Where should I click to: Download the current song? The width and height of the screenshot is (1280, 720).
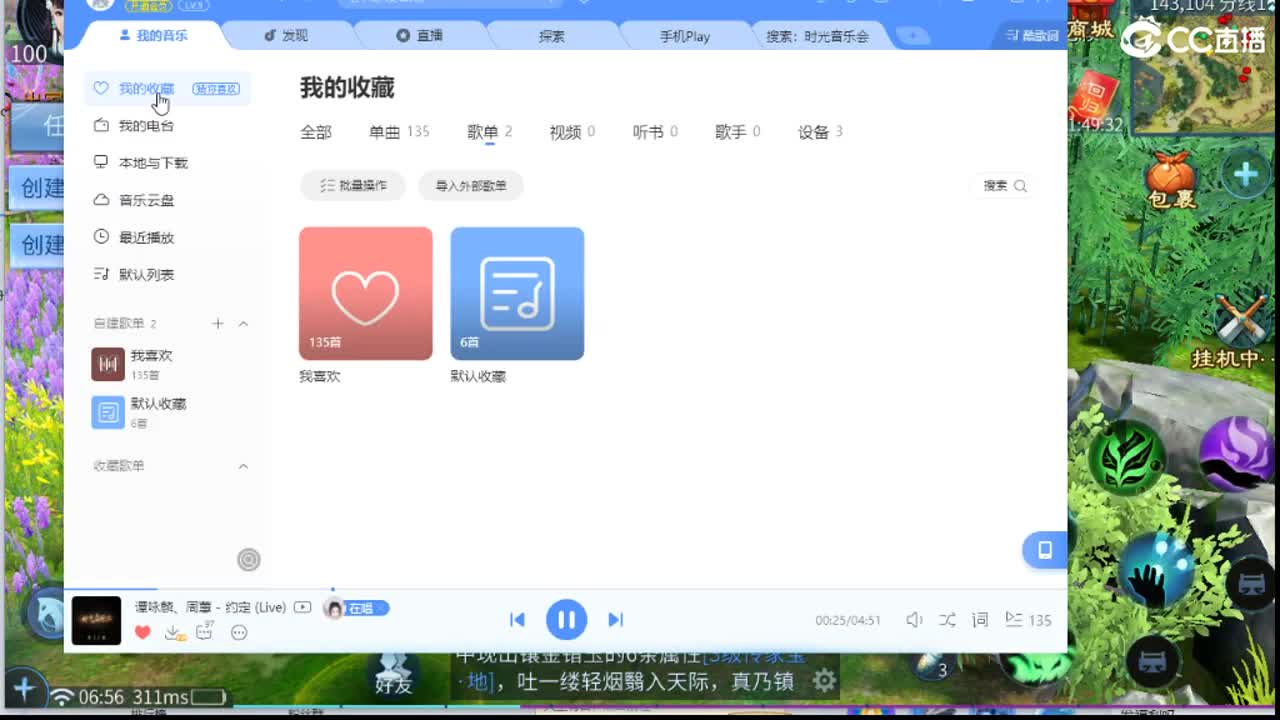(x=174, y=632)
